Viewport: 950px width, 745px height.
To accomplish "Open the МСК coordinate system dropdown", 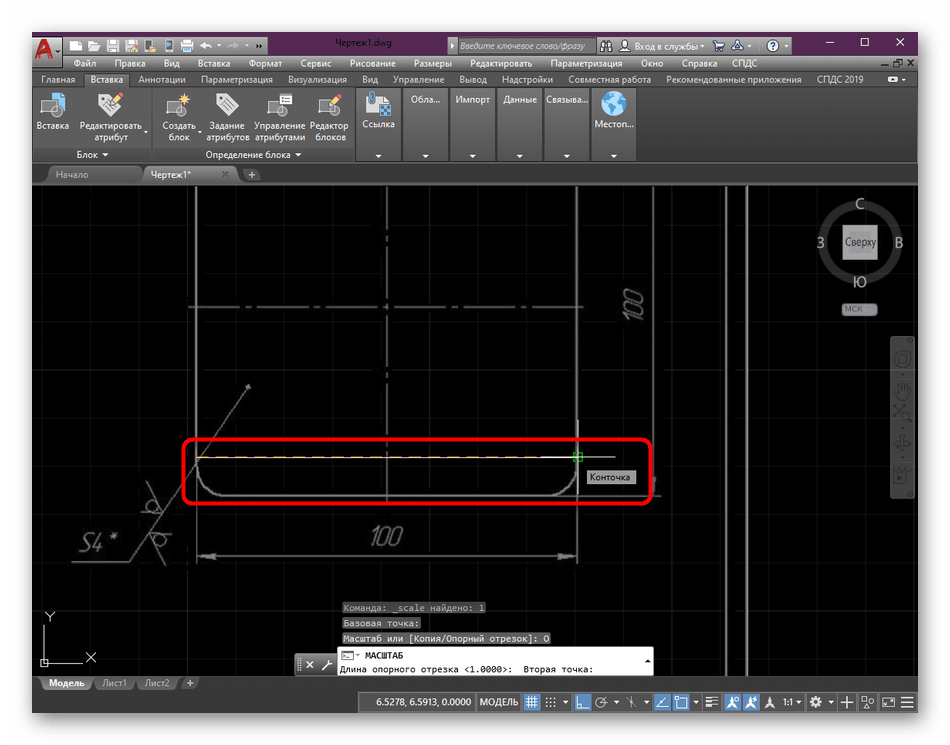I will pyautogui.click(x=859, y=309).
